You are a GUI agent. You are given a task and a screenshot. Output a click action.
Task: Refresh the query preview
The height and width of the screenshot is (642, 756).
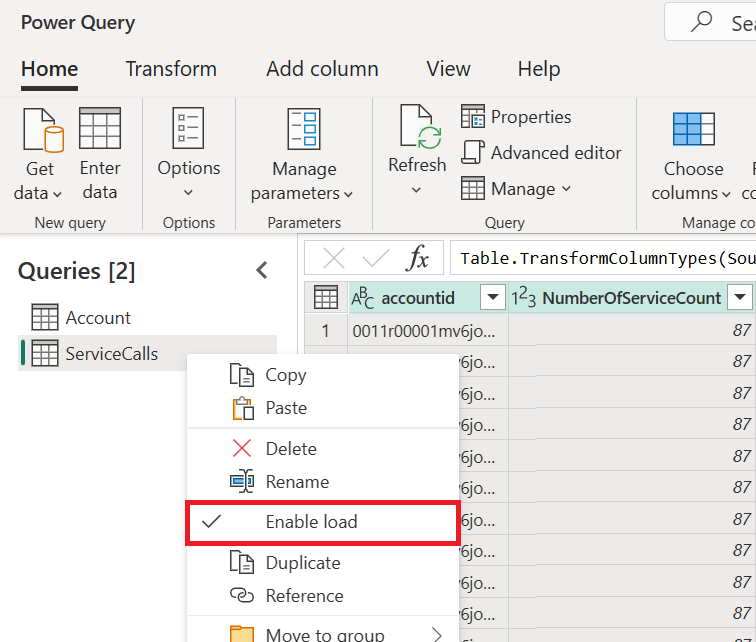coord(417,132)
